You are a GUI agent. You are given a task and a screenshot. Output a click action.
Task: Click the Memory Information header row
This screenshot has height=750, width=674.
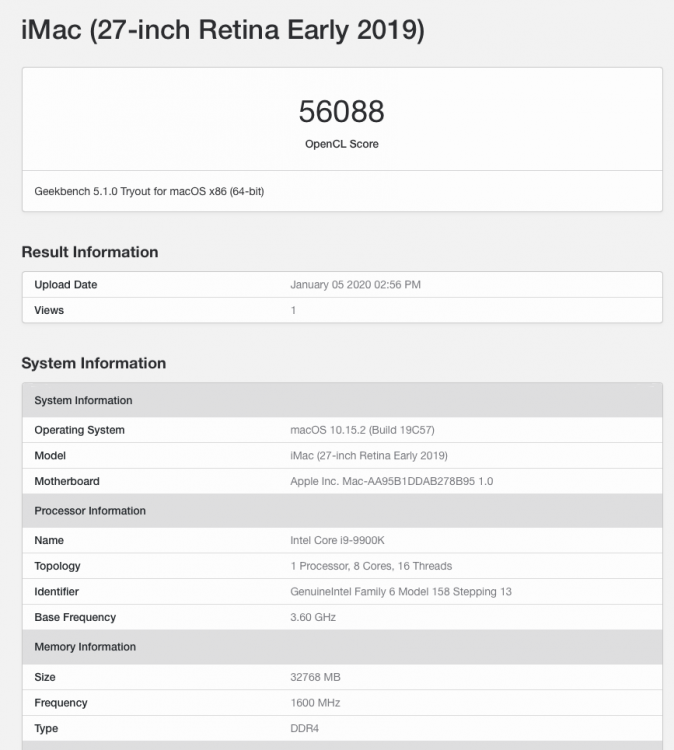[342, 647]
